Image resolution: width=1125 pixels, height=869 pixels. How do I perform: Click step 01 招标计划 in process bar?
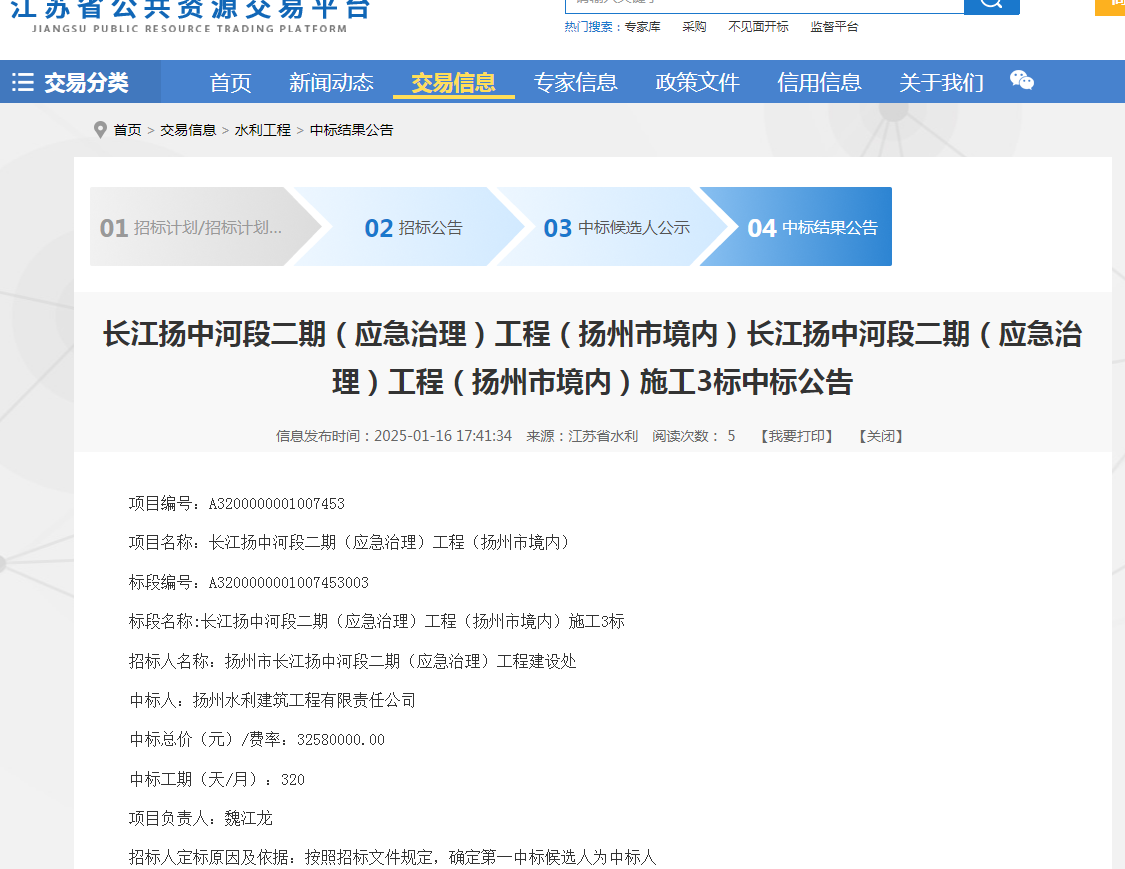[x=195, y=227]
